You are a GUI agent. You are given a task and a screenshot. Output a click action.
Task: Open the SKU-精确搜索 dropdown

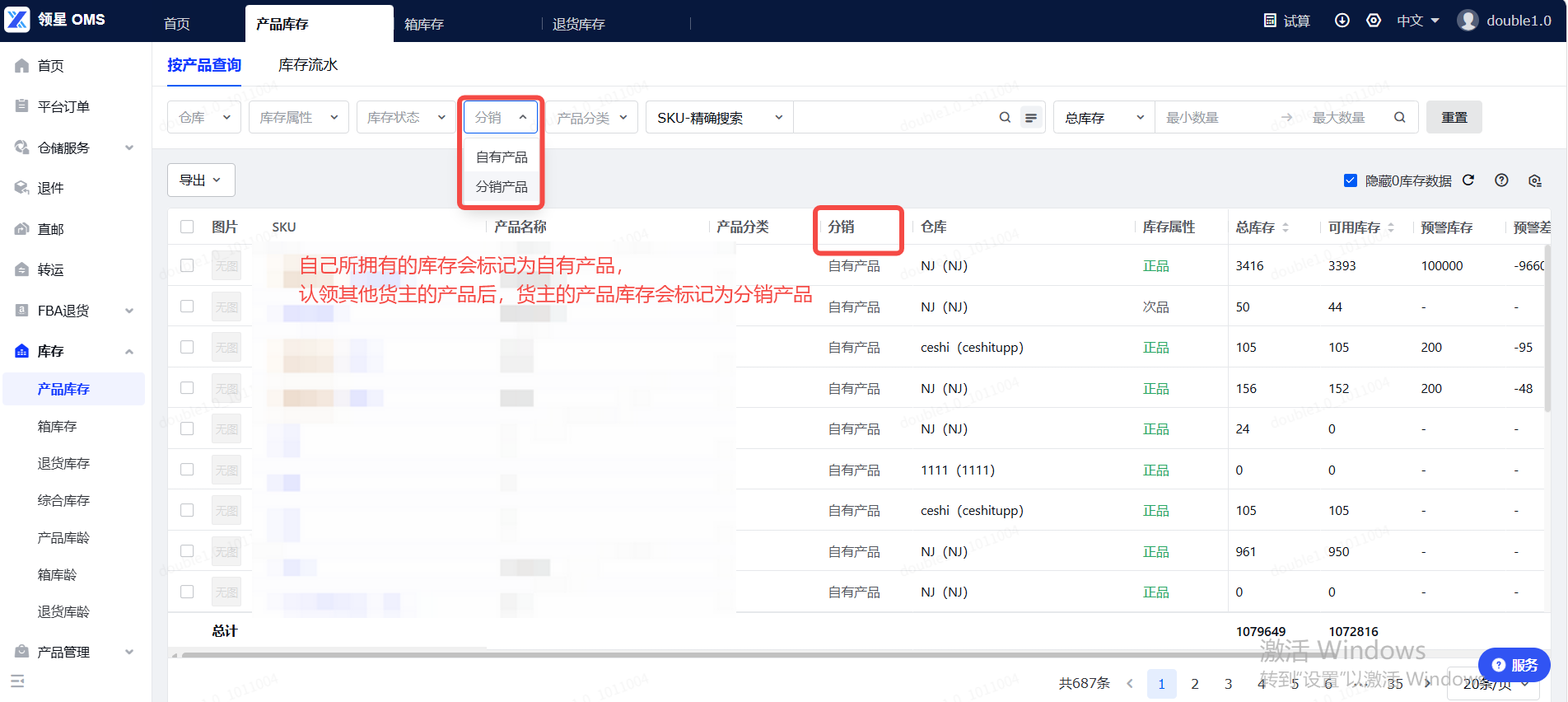click(x=720, y=118)
